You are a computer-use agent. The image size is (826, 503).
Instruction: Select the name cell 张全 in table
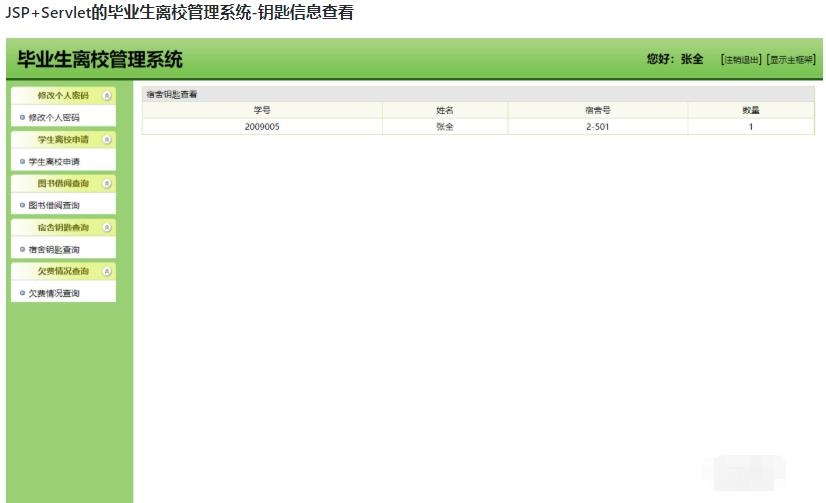pos(445,126)
